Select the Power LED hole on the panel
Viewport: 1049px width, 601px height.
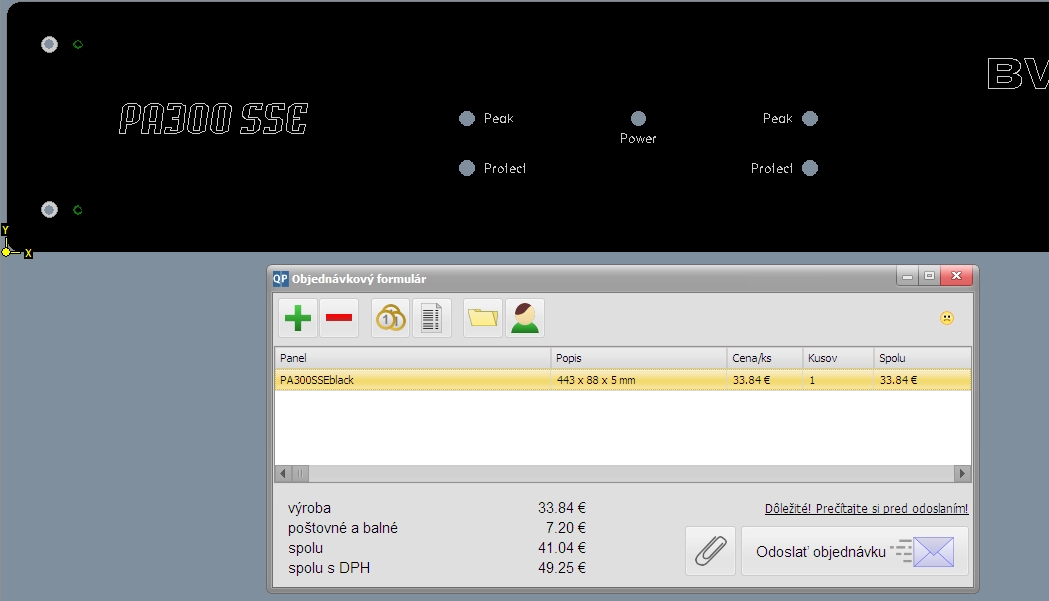[638, 118]
